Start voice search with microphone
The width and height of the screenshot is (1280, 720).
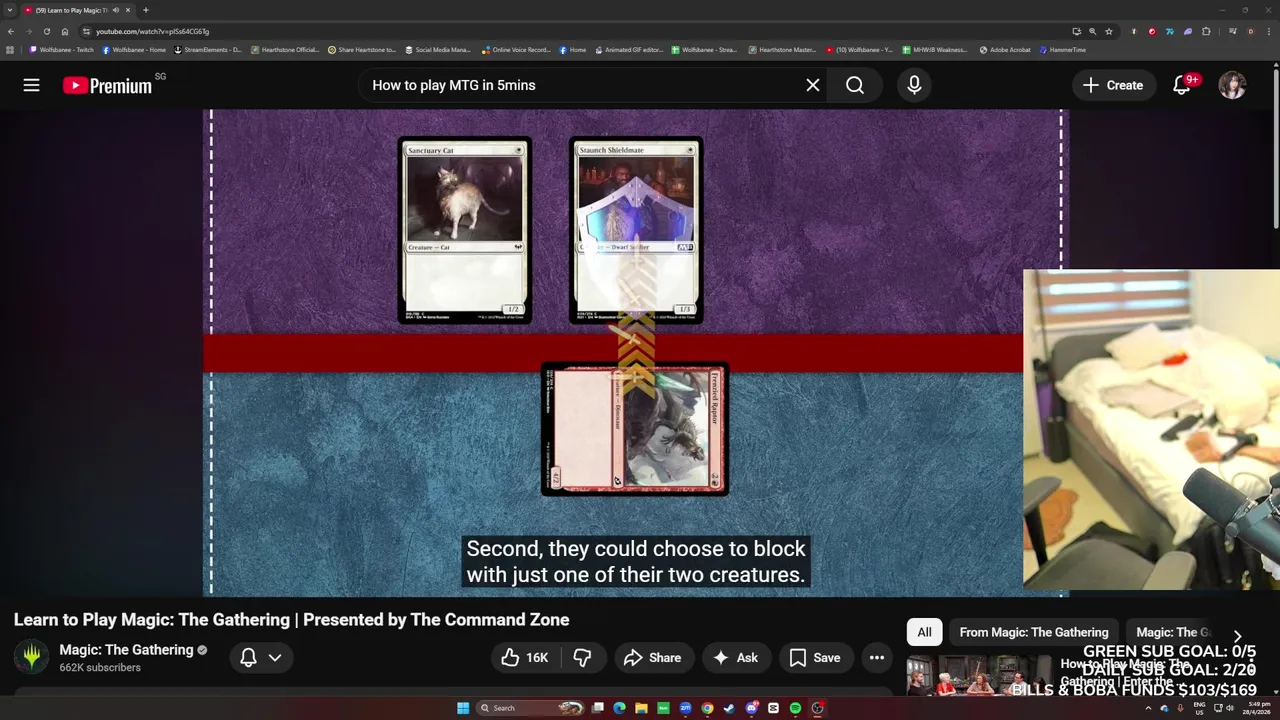click(x=914, y=85)
